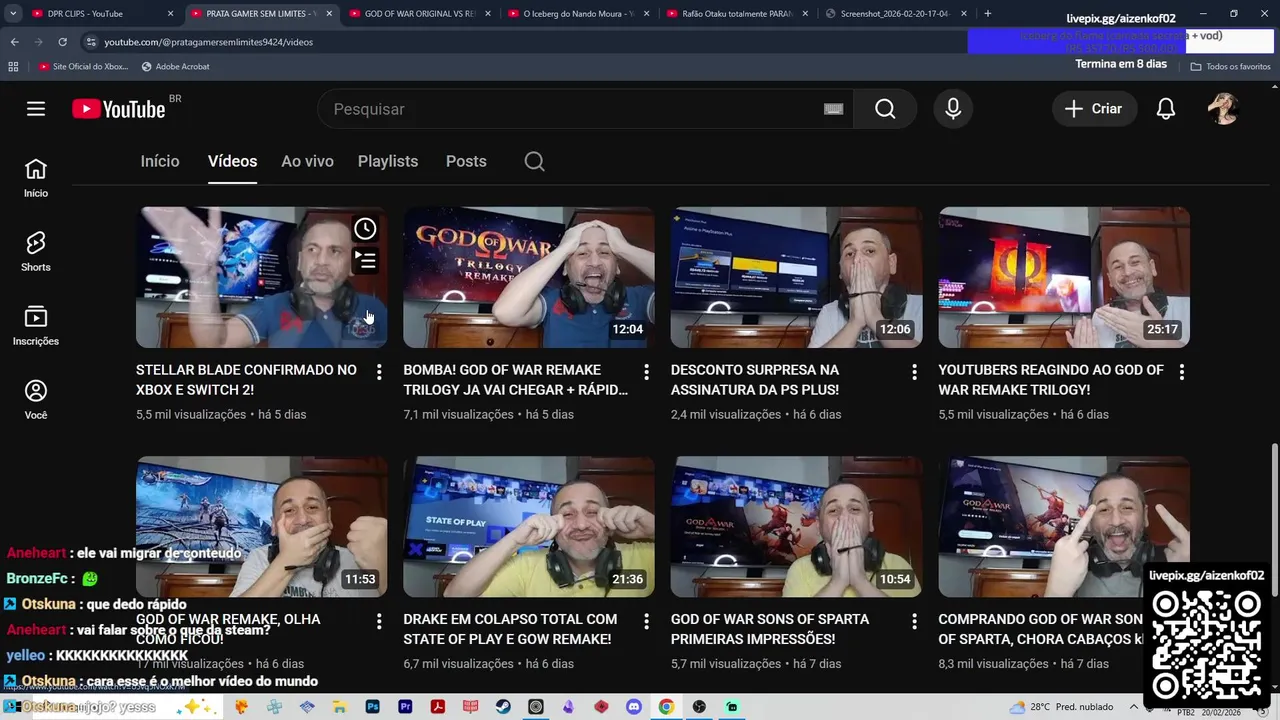Open Drake em Colapso Total video title

pyautogui.click(x=510, y=629)
